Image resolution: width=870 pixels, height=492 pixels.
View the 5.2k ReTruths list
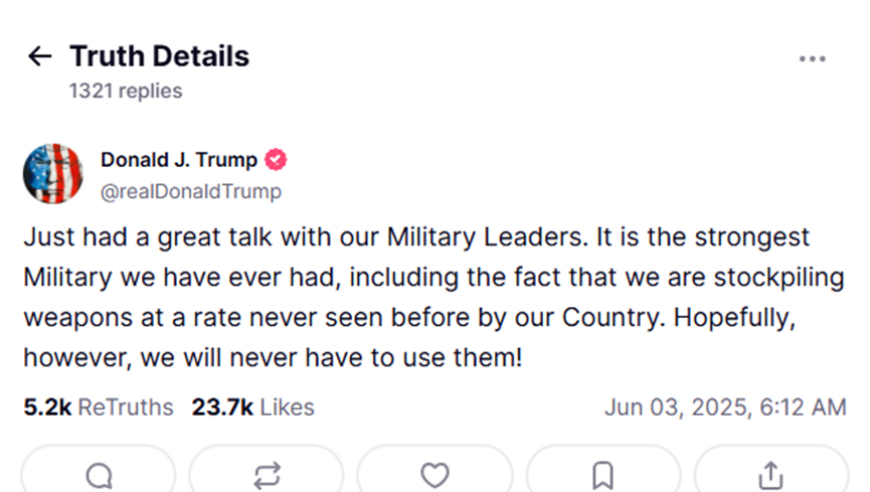point(98,407)
